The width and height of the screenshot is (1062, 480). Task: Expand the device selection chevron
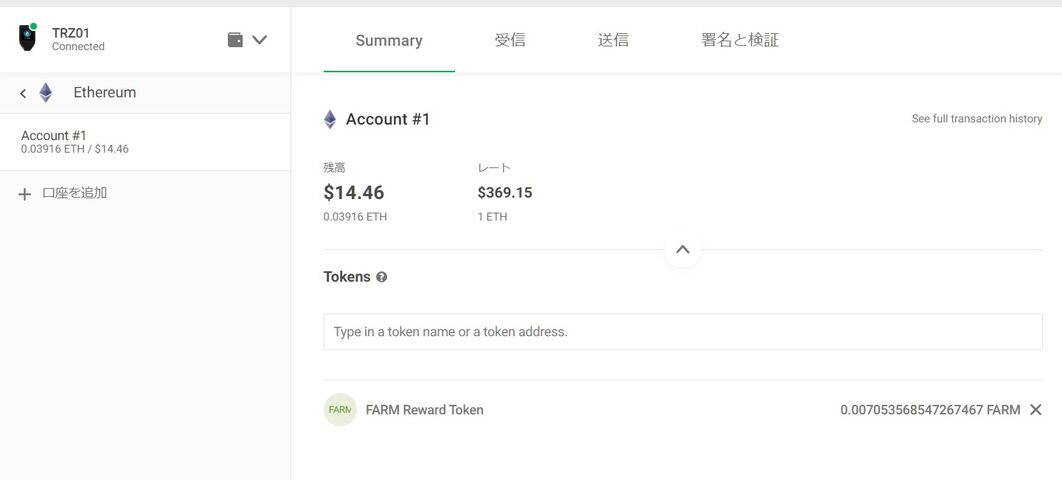259,40
